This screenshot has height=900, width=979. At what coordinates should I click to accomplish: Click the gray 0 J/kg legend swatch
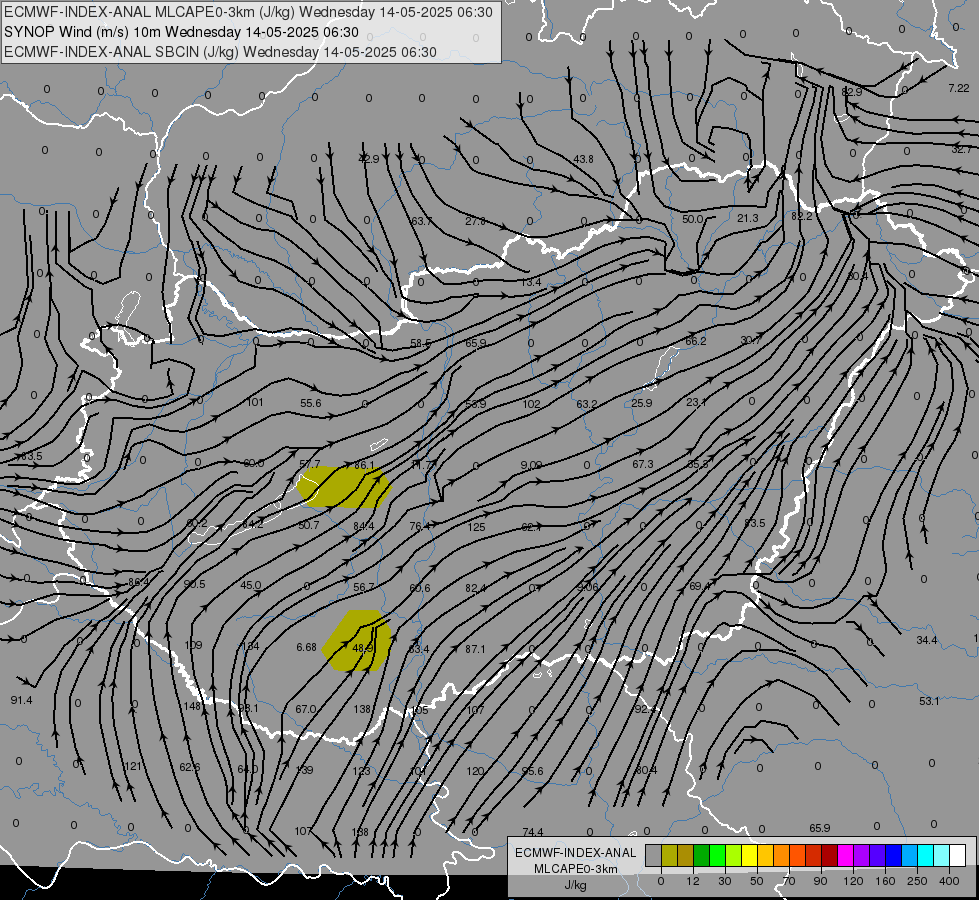click(654, 855)
